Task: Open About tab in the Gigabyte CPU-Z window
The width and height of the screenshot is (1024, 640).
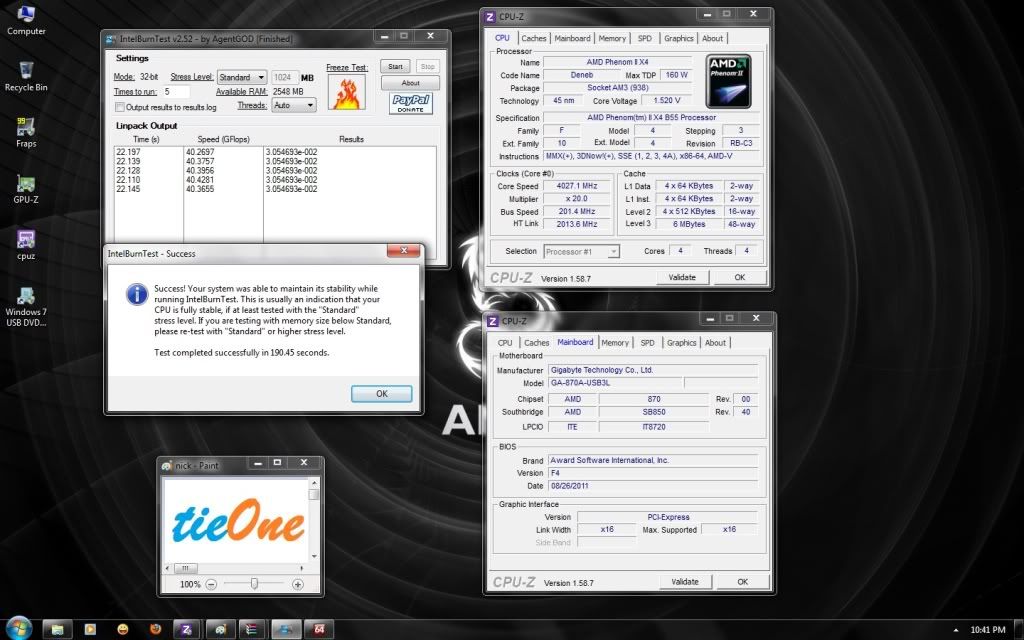Action: pos(715,343)
